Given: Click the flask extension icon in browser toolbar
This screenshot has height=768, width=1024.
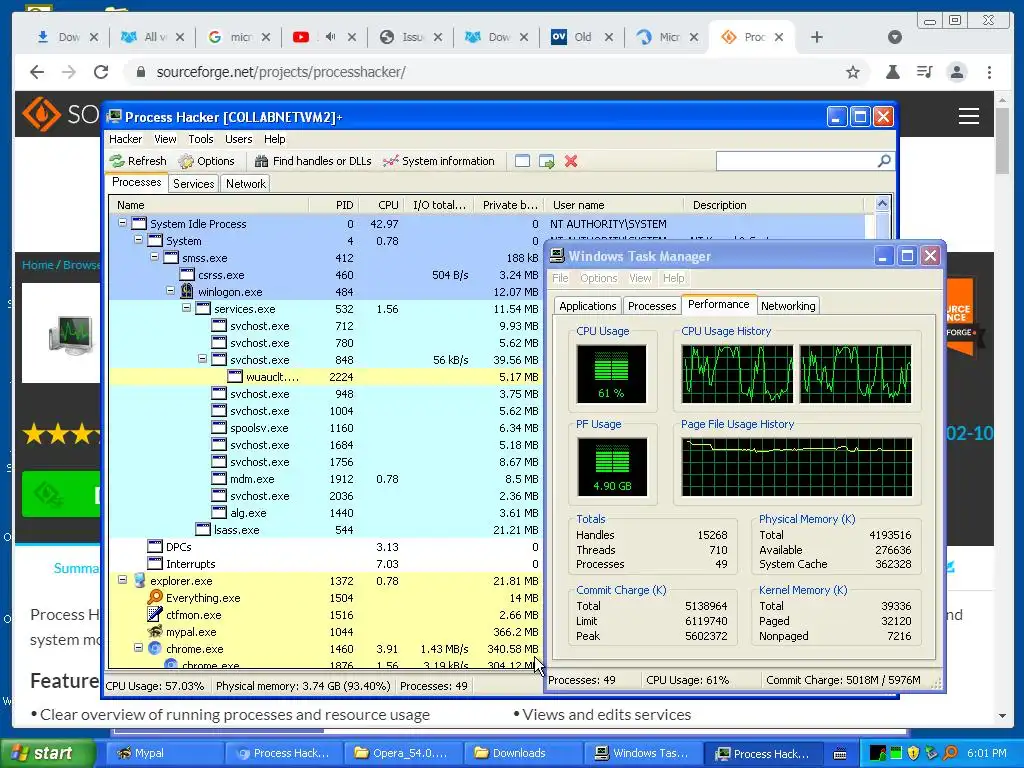Looking at the screenshot, I should pyautogui.click(x=892, y=72).
